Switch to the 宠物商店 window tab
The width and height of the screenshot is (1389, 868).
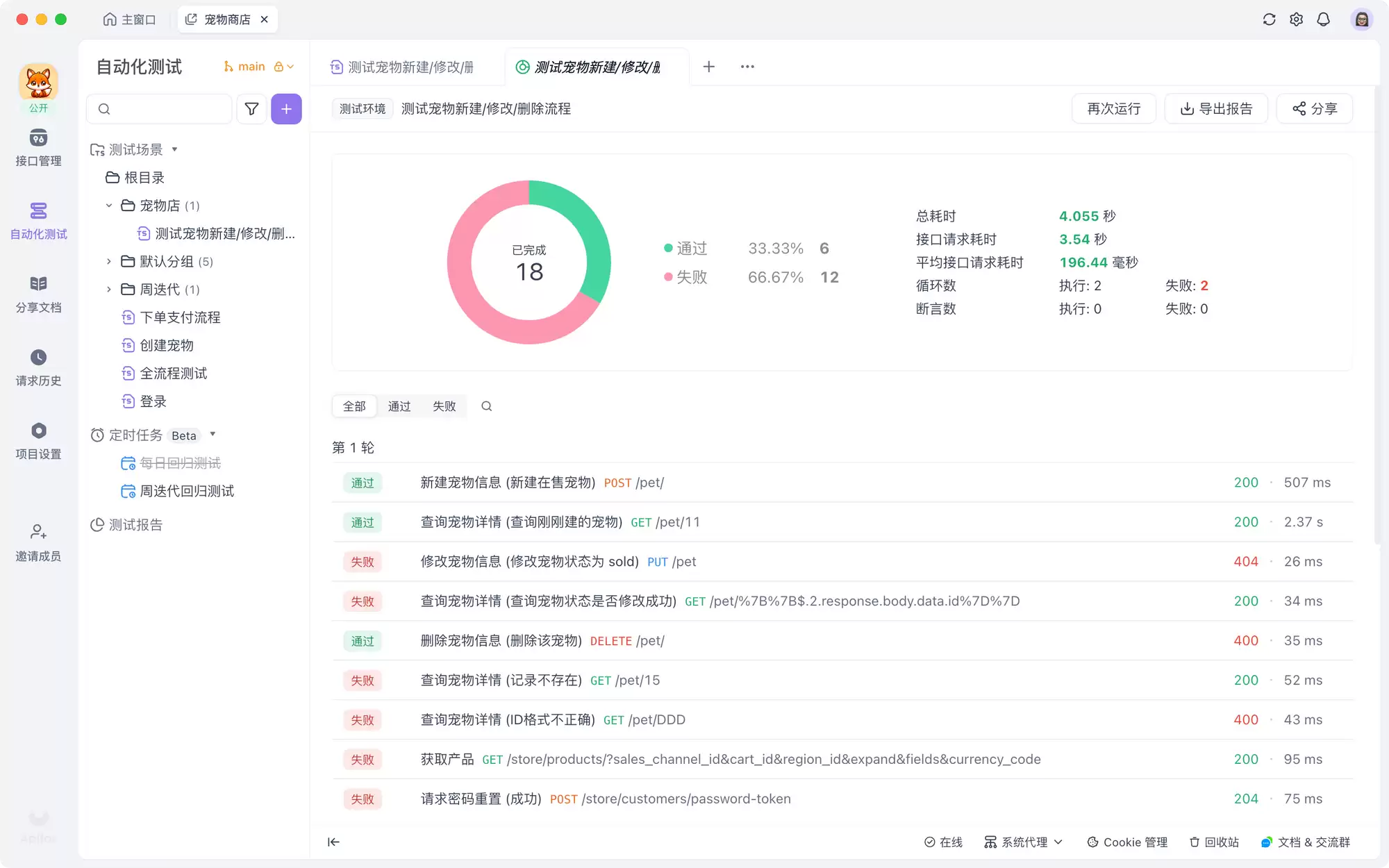226,19
